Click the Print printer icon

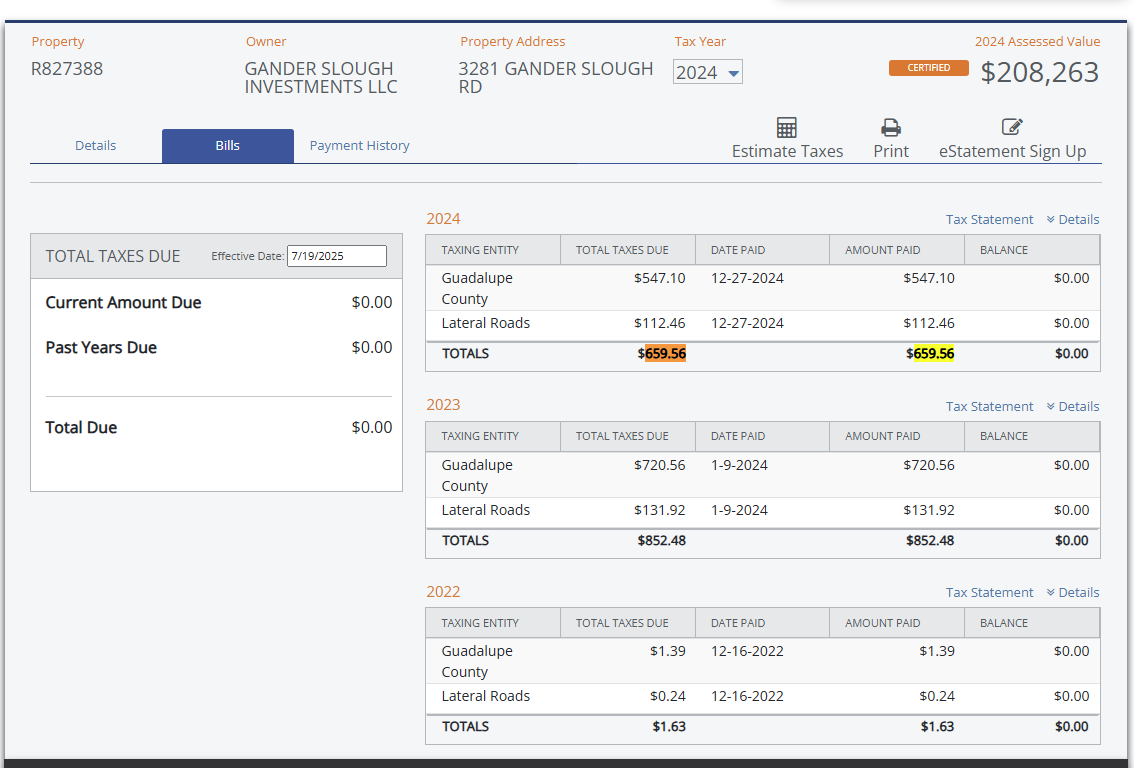(x=891, y=128)
